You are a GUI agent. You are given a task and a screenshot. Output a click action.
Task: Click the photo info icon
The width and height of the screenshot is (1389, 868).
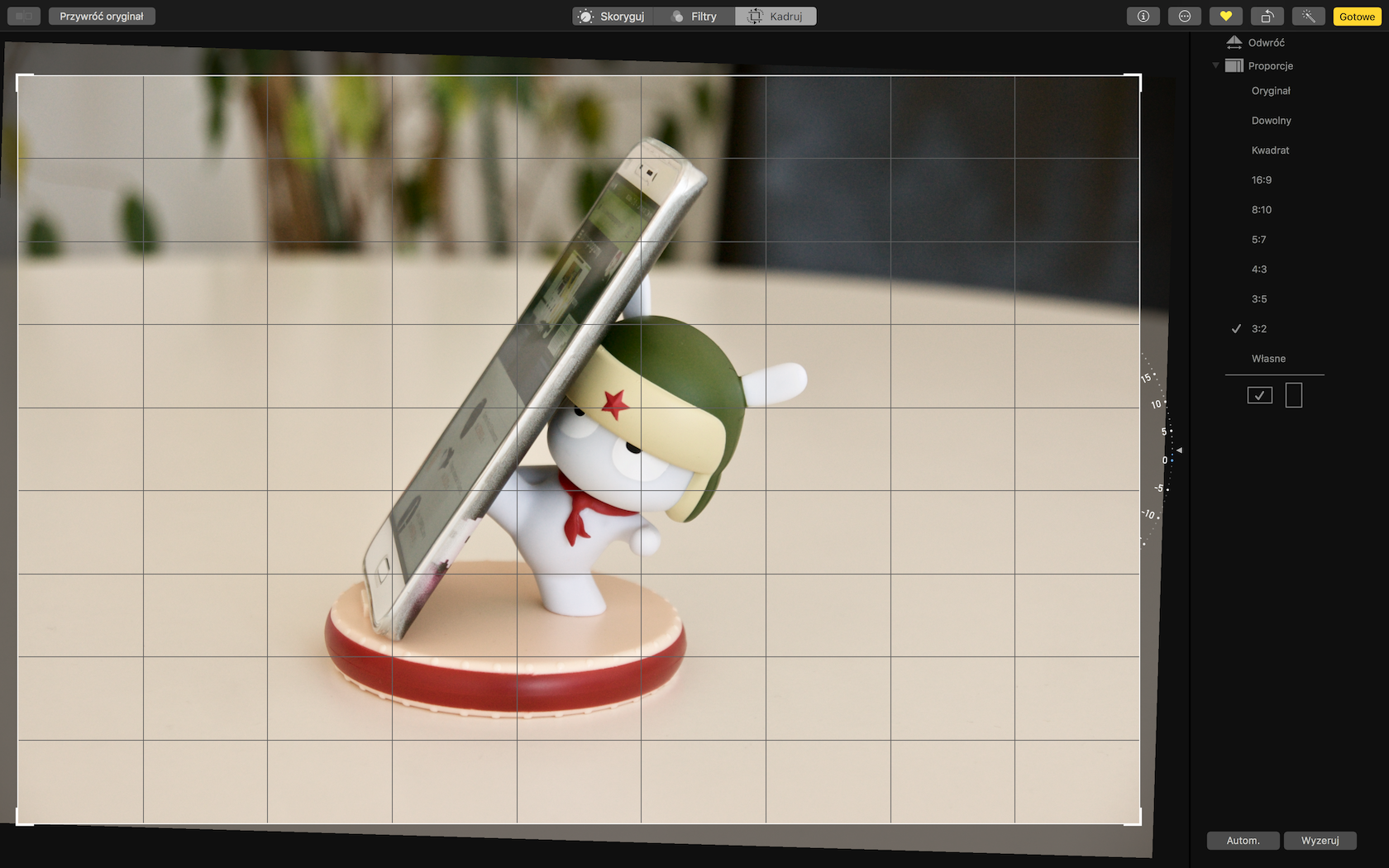(1143, 17)
